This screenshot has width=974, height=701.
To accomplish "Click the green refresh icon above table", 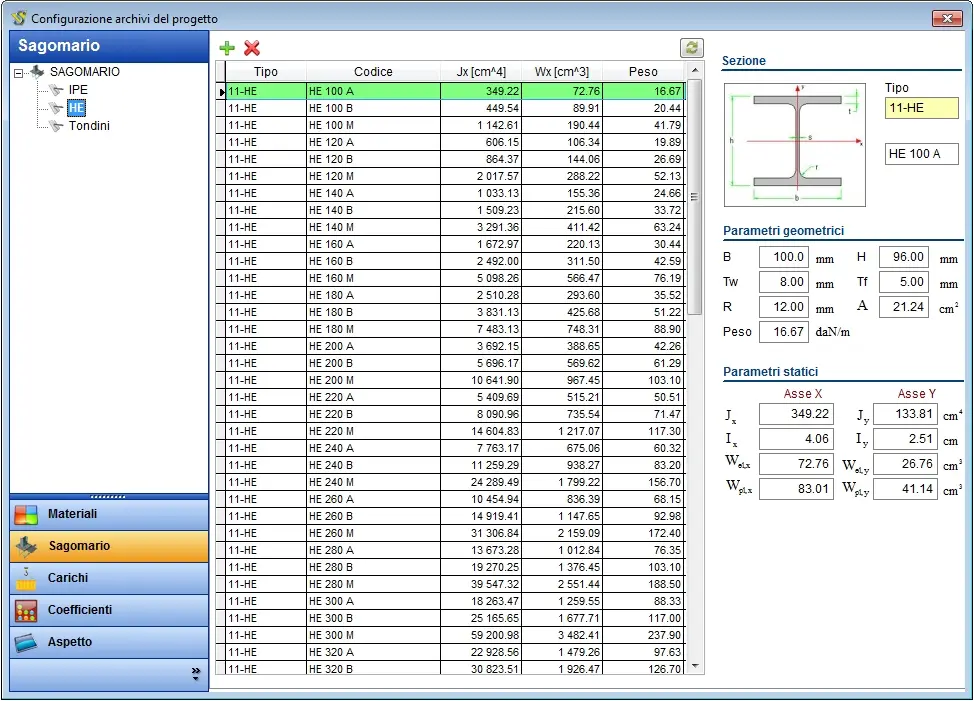I will (x=691, y=48).
